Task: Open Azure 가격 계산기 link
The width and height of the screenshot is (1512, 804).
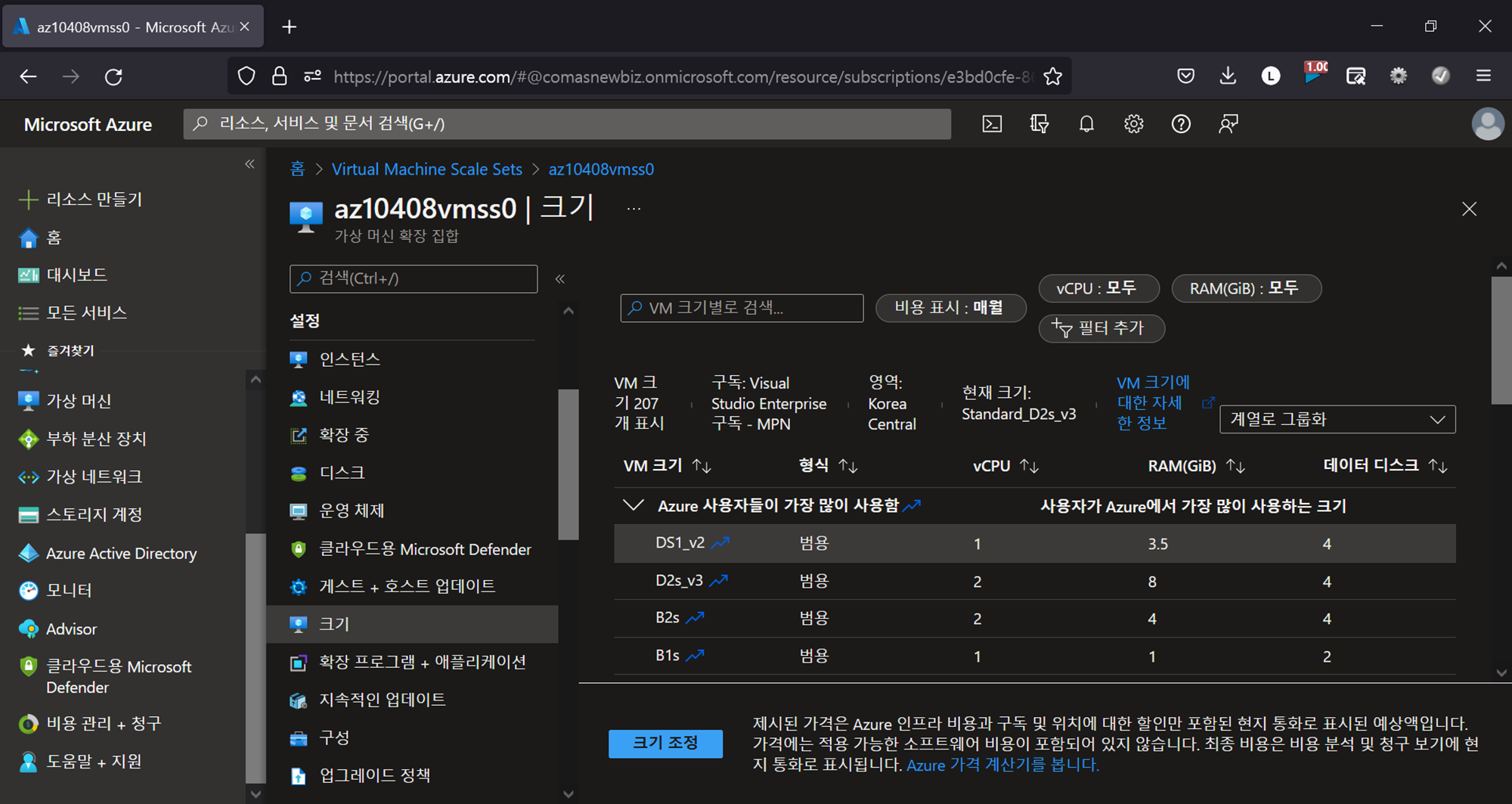Action: click(x=1002, y=765)
